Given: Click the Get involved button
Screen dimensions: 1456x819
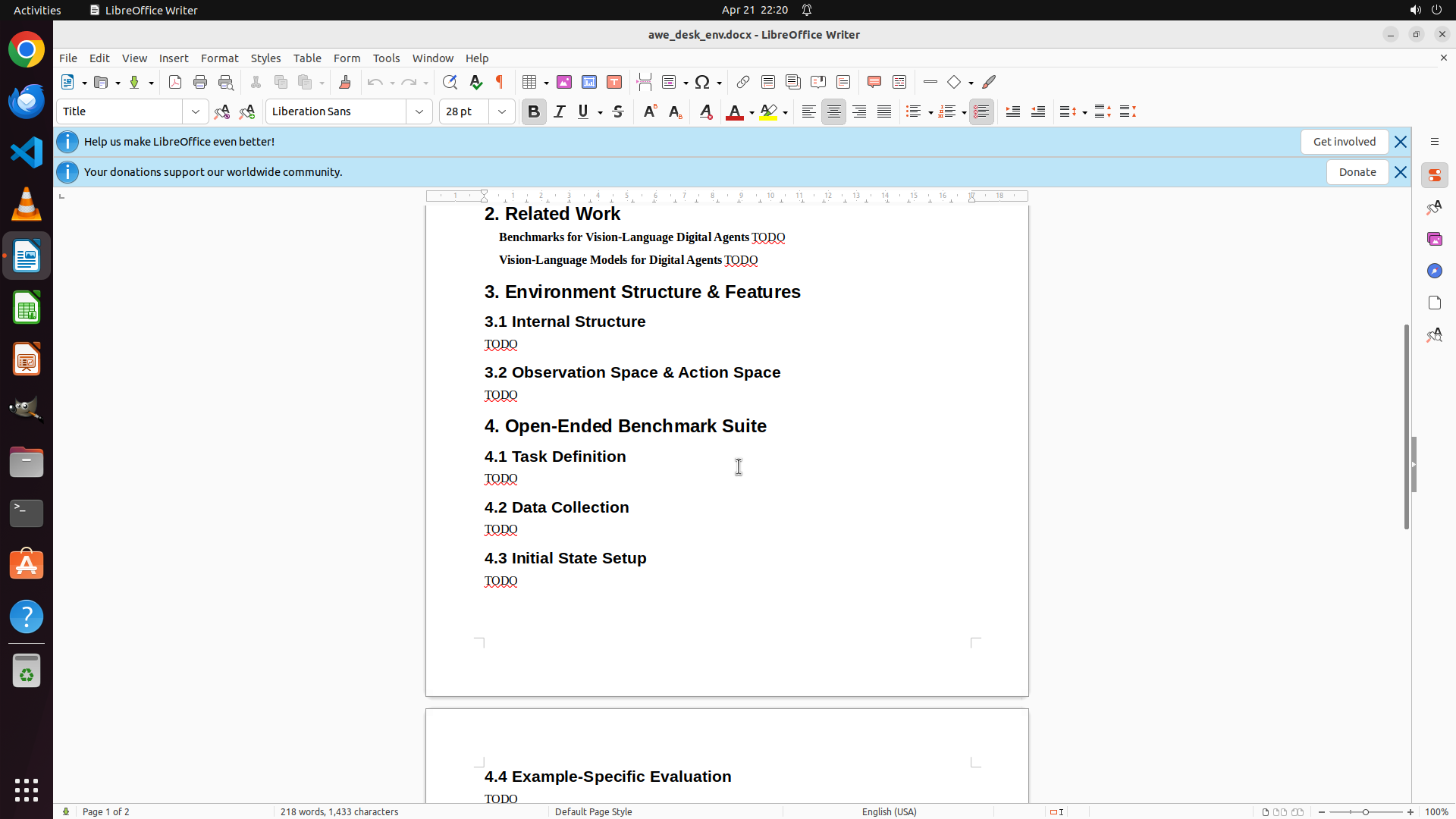Looking at the screenshot, I should [x=1344, y=142].
